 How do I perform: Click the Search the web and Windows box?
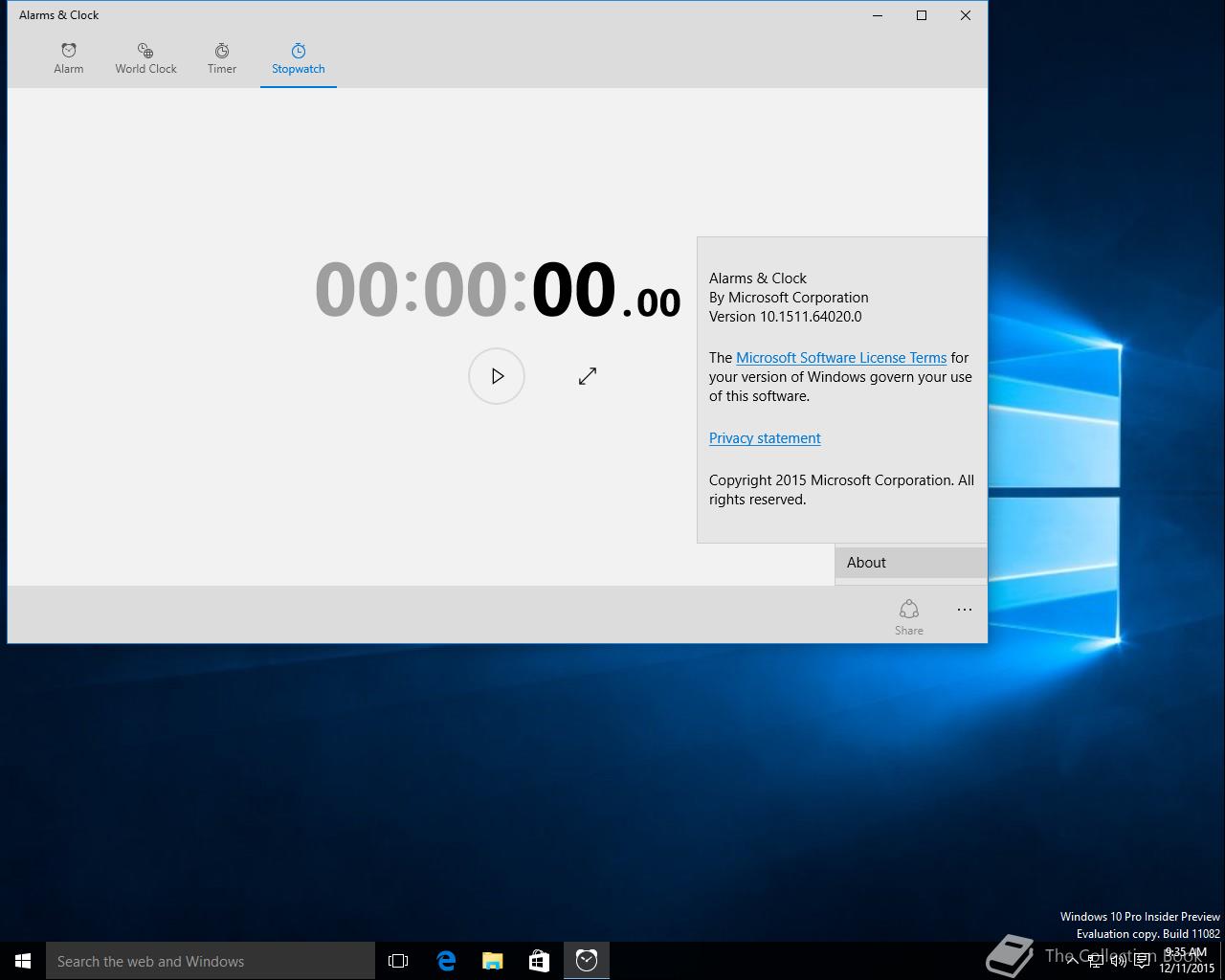[x=211, y=961]
